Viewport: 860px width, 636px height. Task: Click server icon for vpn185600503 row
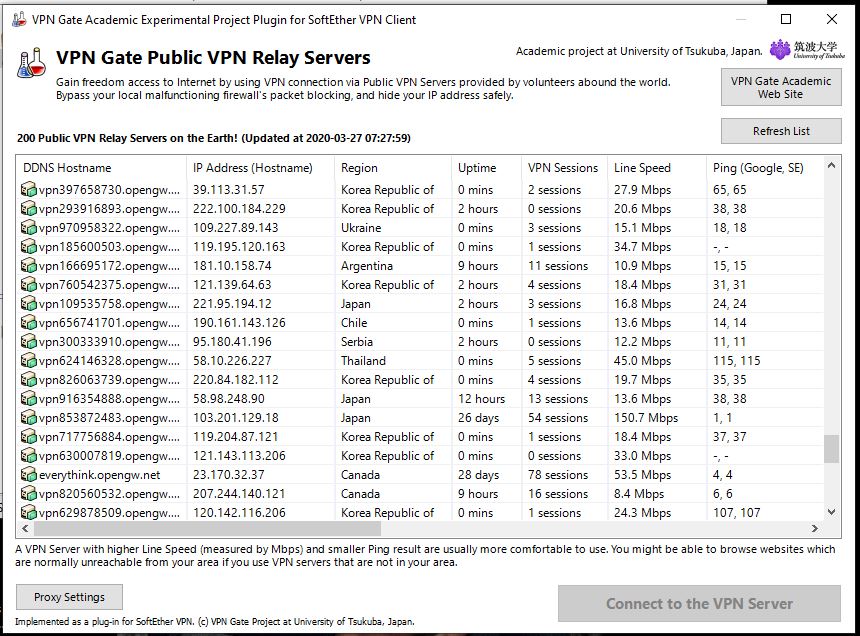(x=29, y=247)
